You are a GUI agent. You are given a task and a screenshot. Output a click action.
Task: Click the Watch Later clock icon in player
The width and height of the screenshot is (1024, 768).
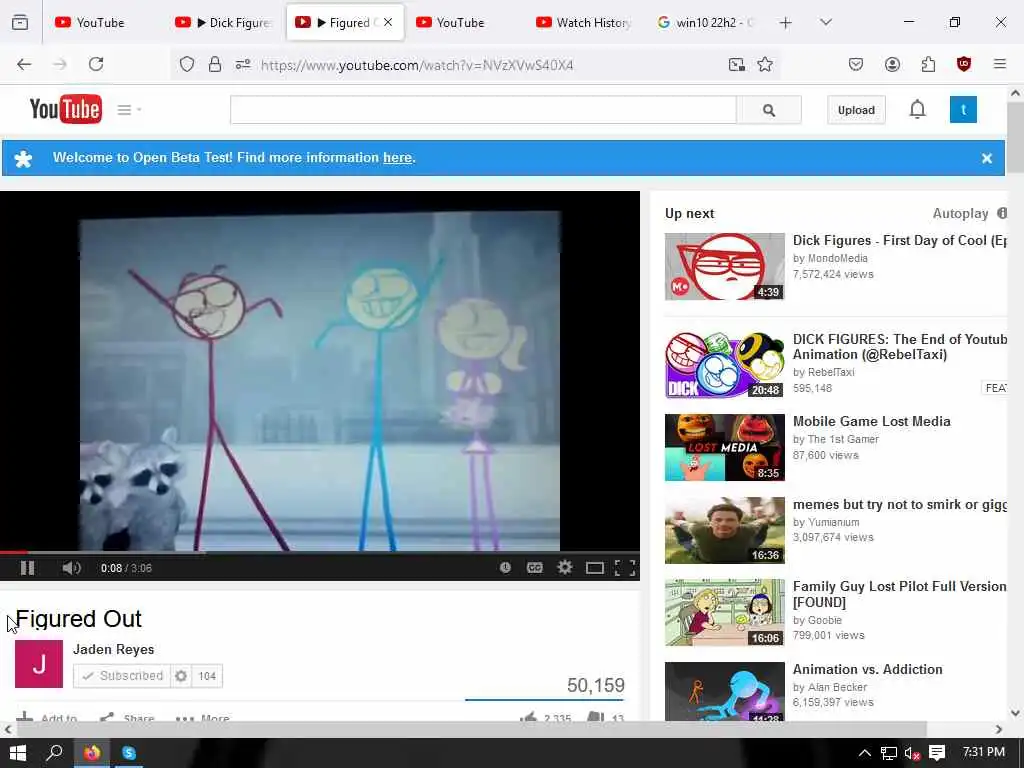point(505,568)
